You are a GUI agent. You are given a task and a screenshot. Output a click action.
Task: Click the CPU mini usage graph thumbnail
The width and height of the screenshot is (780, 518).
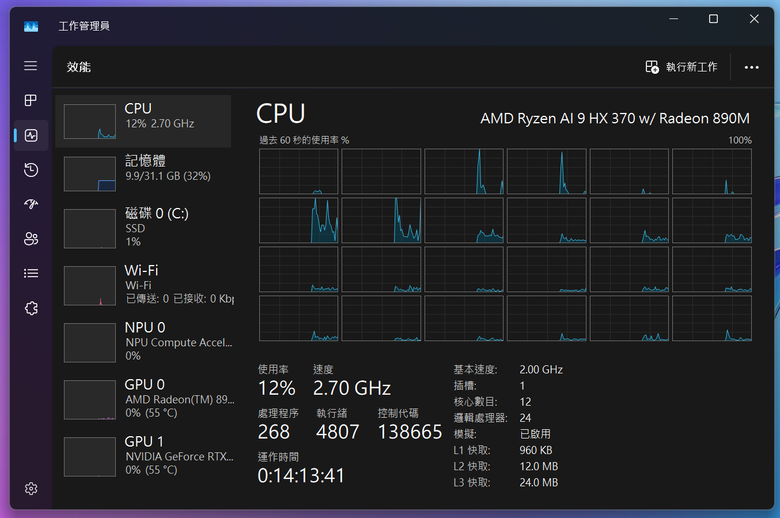point(90,121)
